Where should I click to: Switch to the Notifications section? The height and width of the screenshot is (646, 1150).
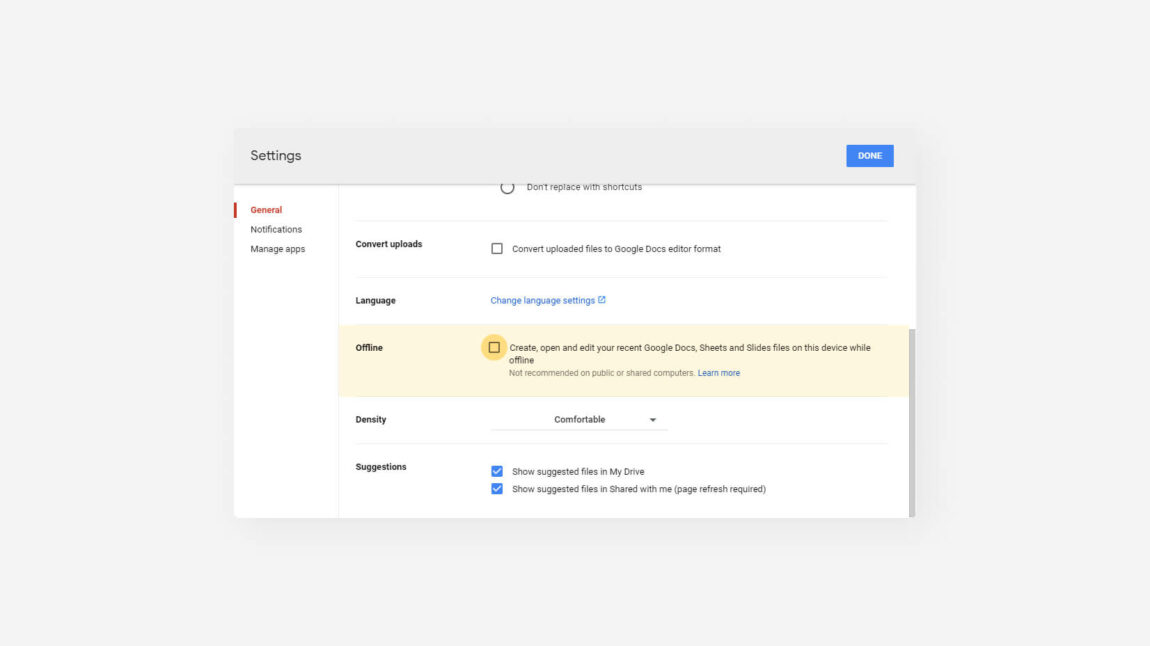277,229
